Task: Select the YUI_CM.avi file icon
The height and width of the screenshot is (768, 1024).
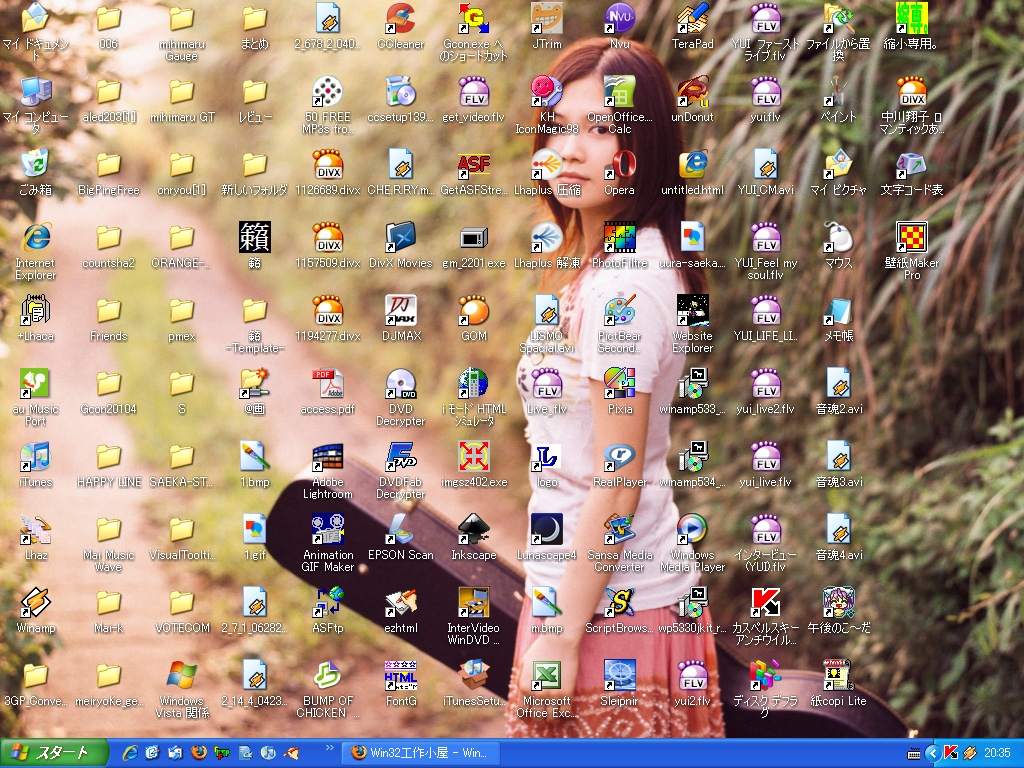Action: coord(765,165)
